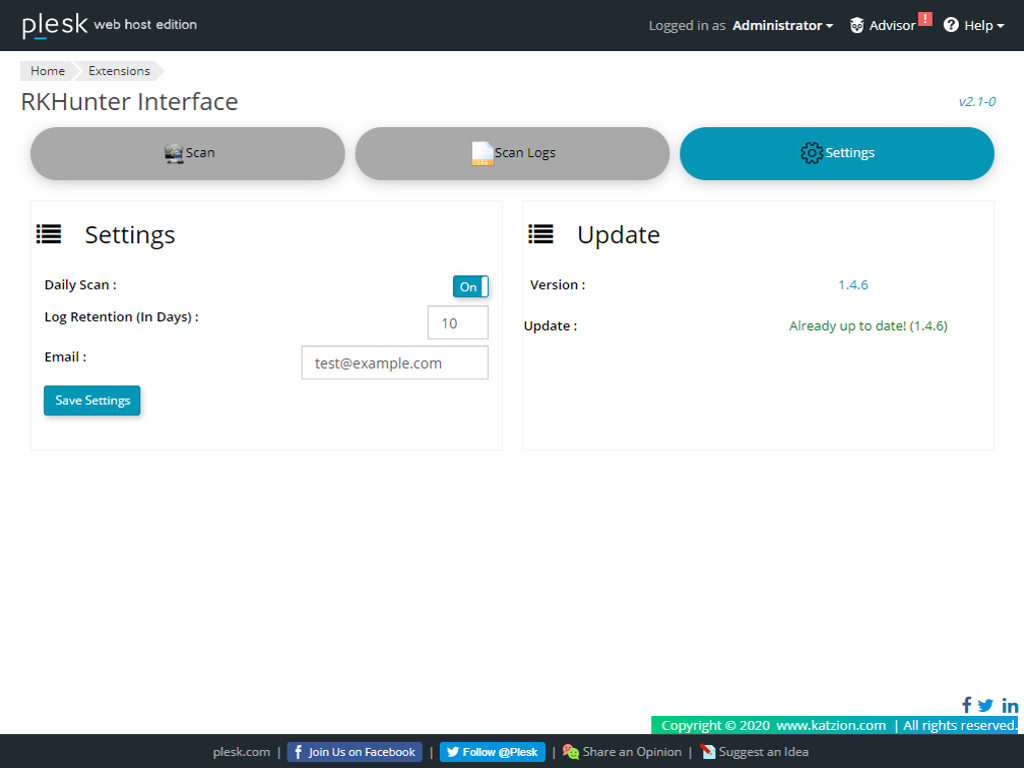
Task: Click the Share an Opinion chat icon
Action: pyautogui.click(x=571, y=752)
